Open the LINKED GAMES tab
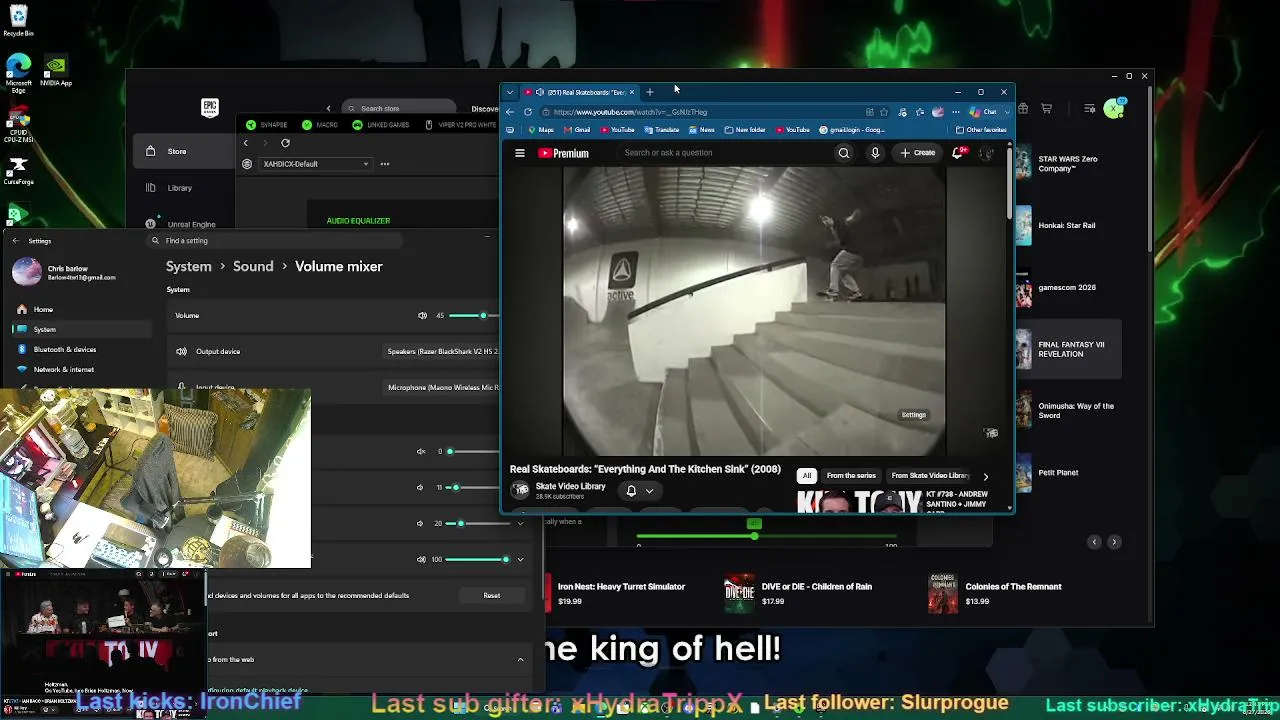 coord(381,125)
